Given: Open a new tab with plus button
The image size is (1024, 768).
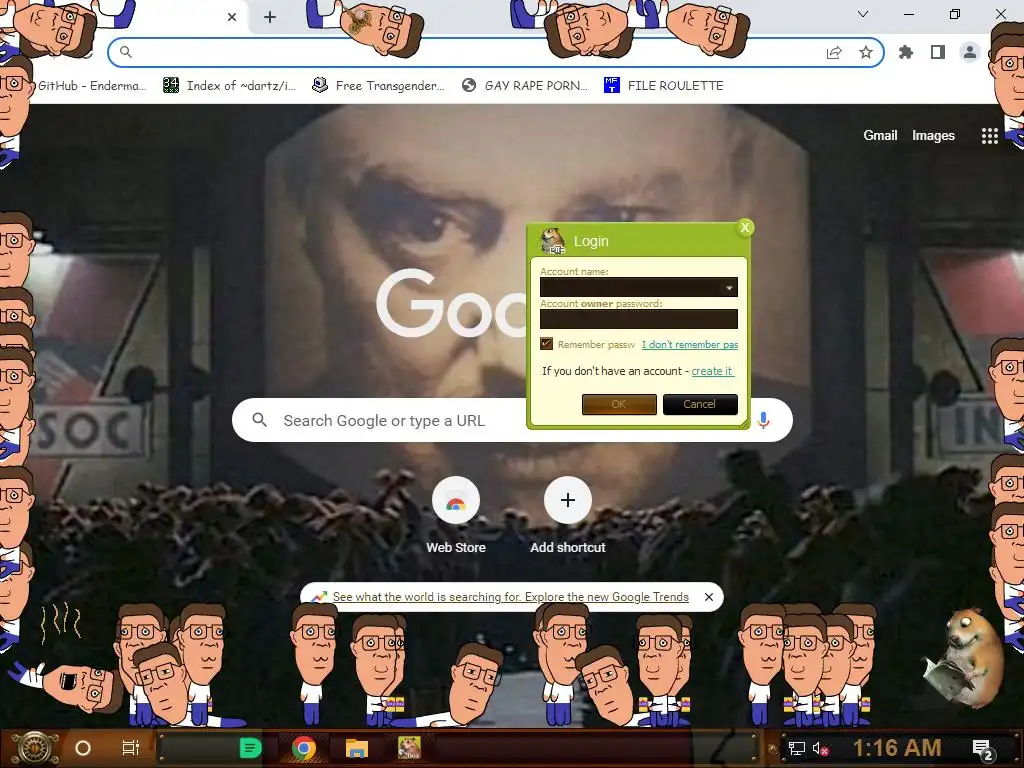Looking at the screenshot, I should [270, 17].
